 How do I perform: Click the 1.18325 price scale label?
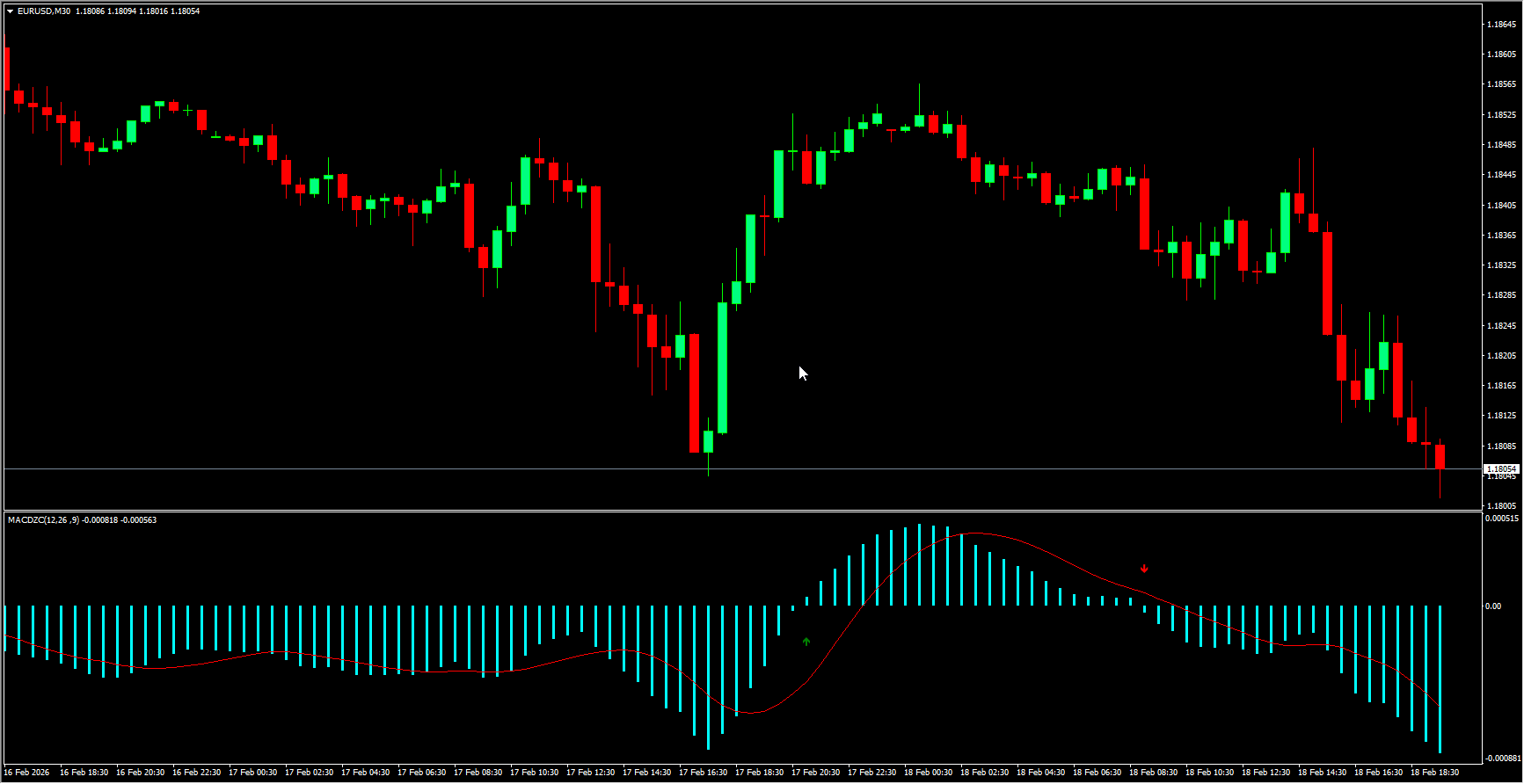click(x=1500, y=265)
